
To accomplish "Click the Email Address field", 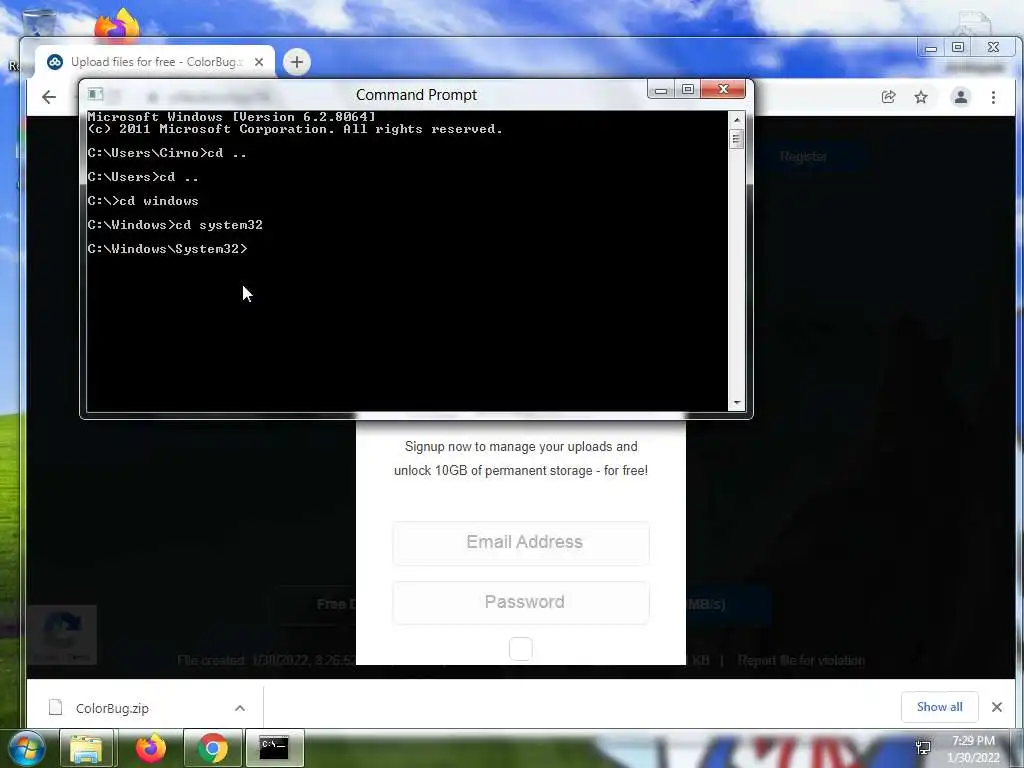I will pyautogui.click(x=521, y=542).
